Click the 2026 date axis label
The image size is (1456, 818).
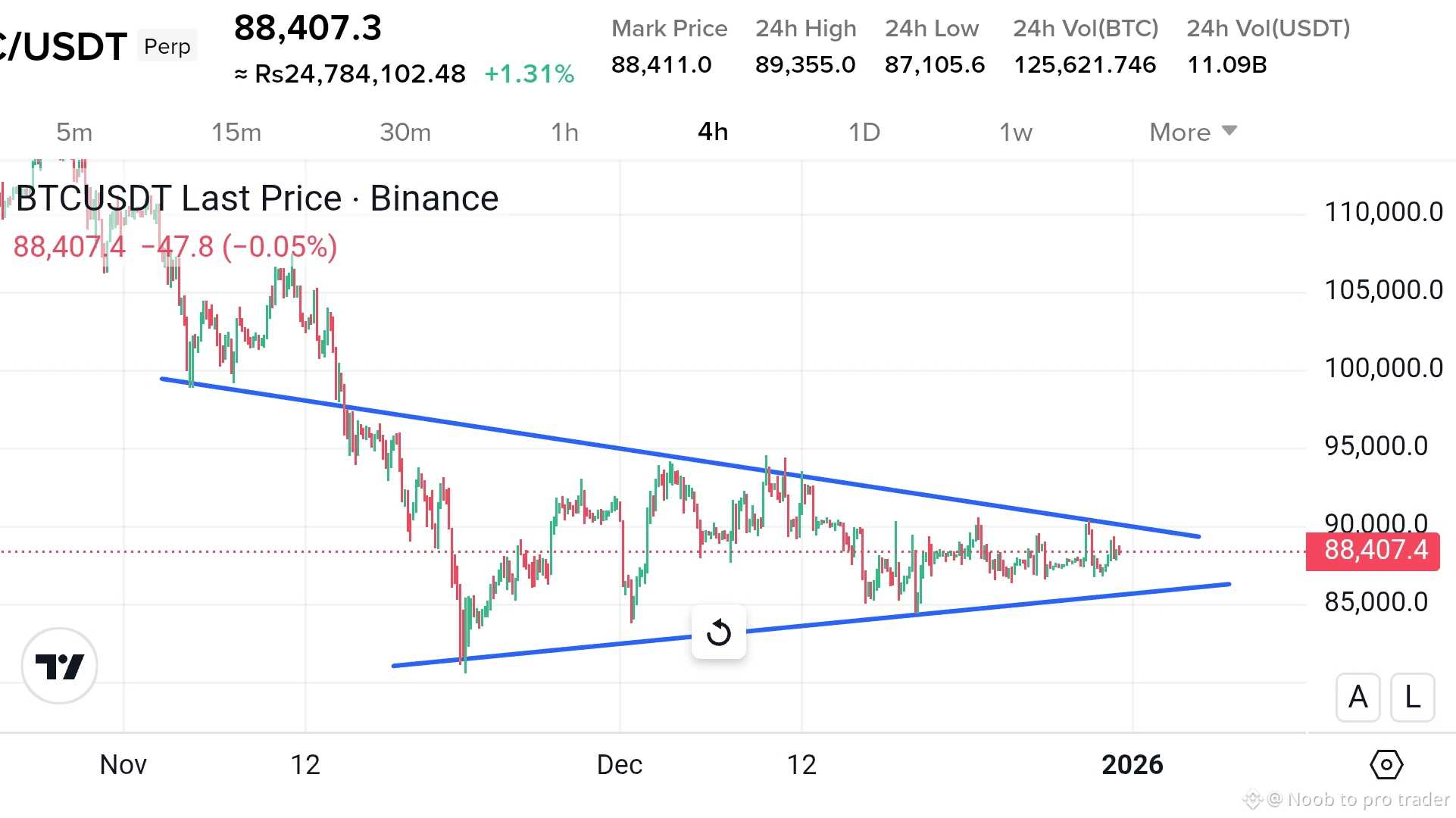(1132, 765)
